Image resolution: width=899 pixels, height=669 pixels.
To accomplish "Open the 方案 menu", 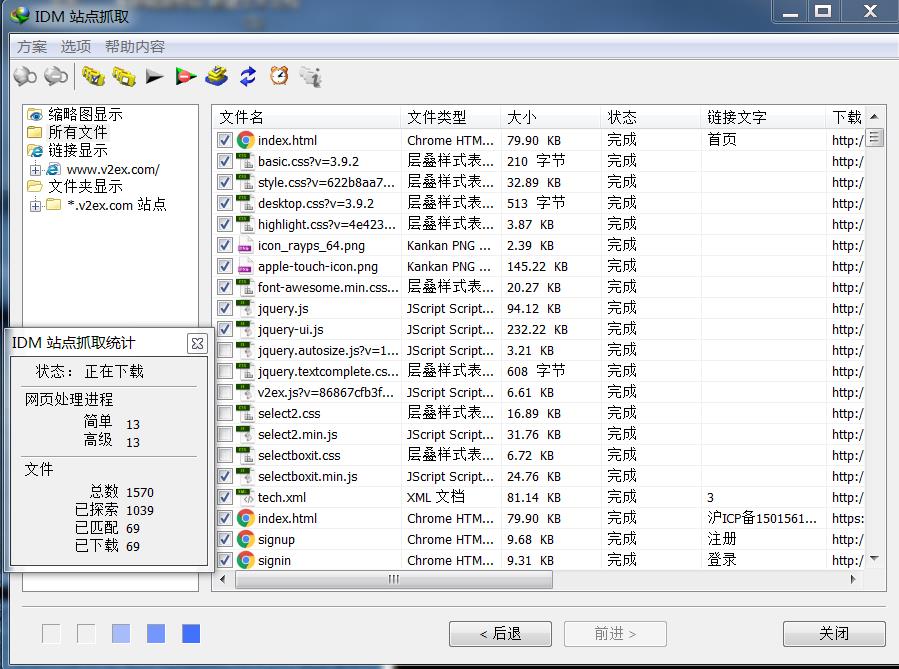I will (32, 47).
